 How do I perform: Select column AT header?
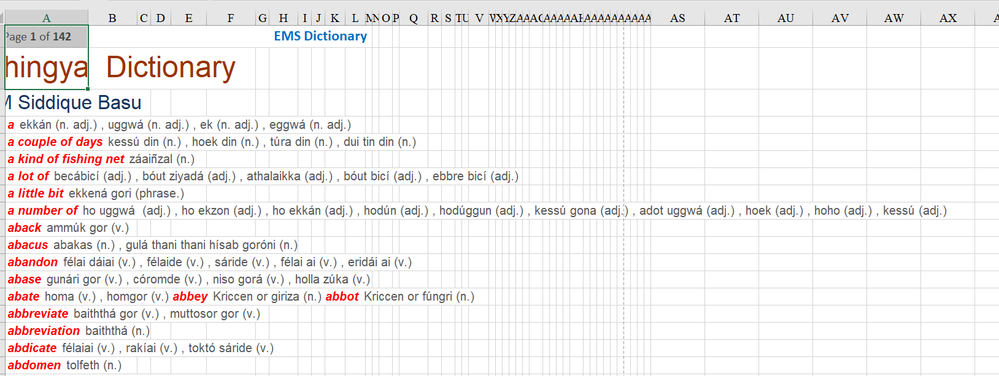click(x=731, y=18)
